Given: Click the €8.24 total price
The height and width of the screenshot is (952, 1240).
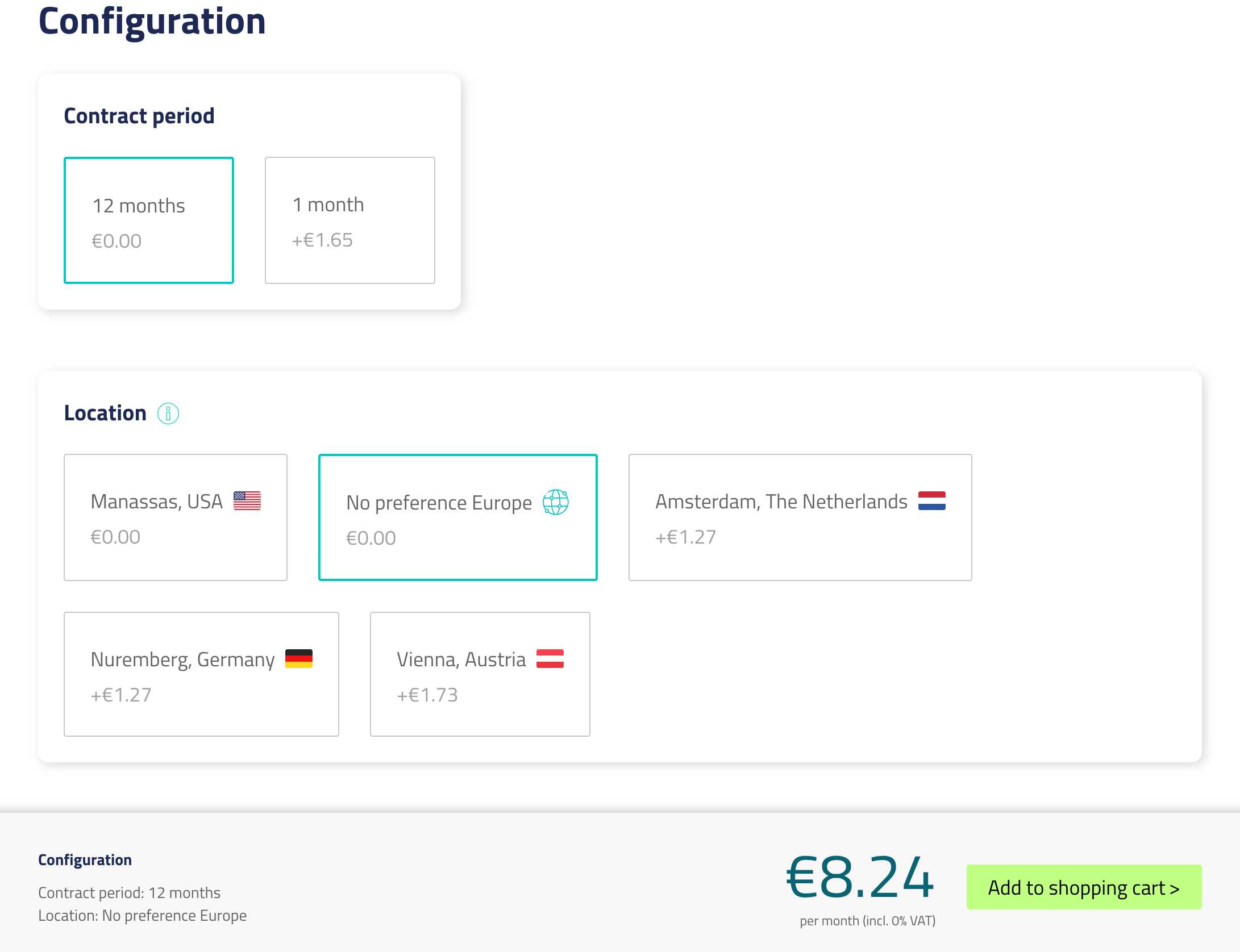Looking at the screenshot, I should 860,878.
